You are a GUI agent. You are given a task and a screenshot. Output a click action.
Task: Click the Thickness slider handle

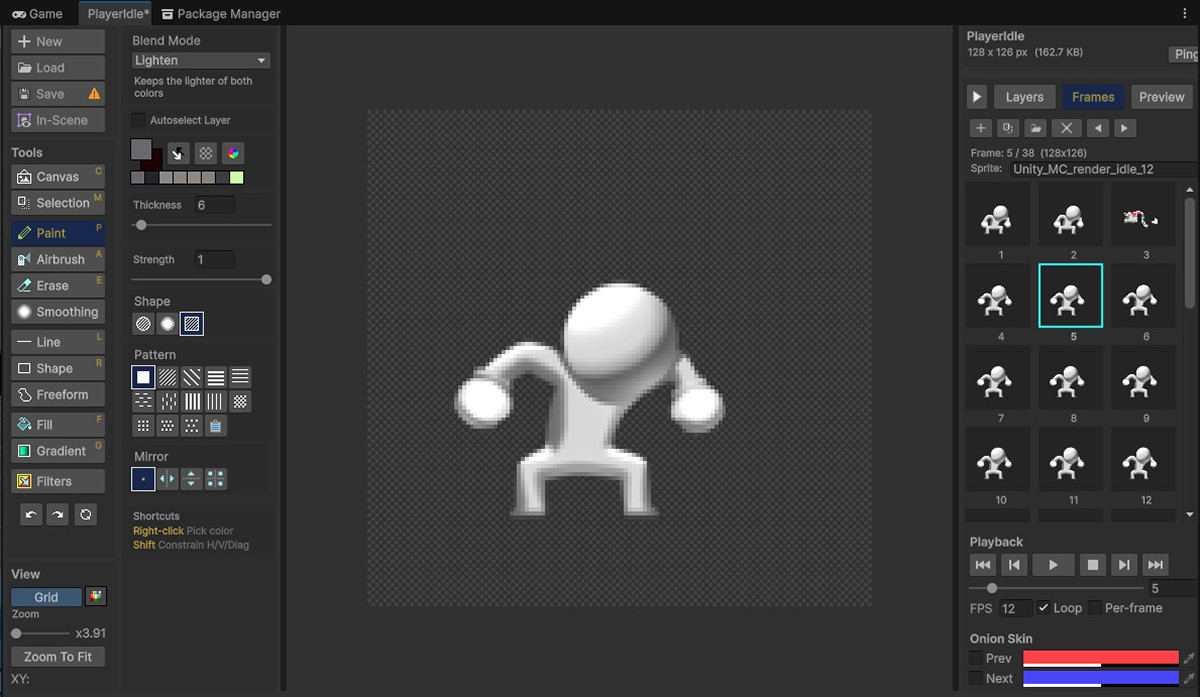point(141,225)
